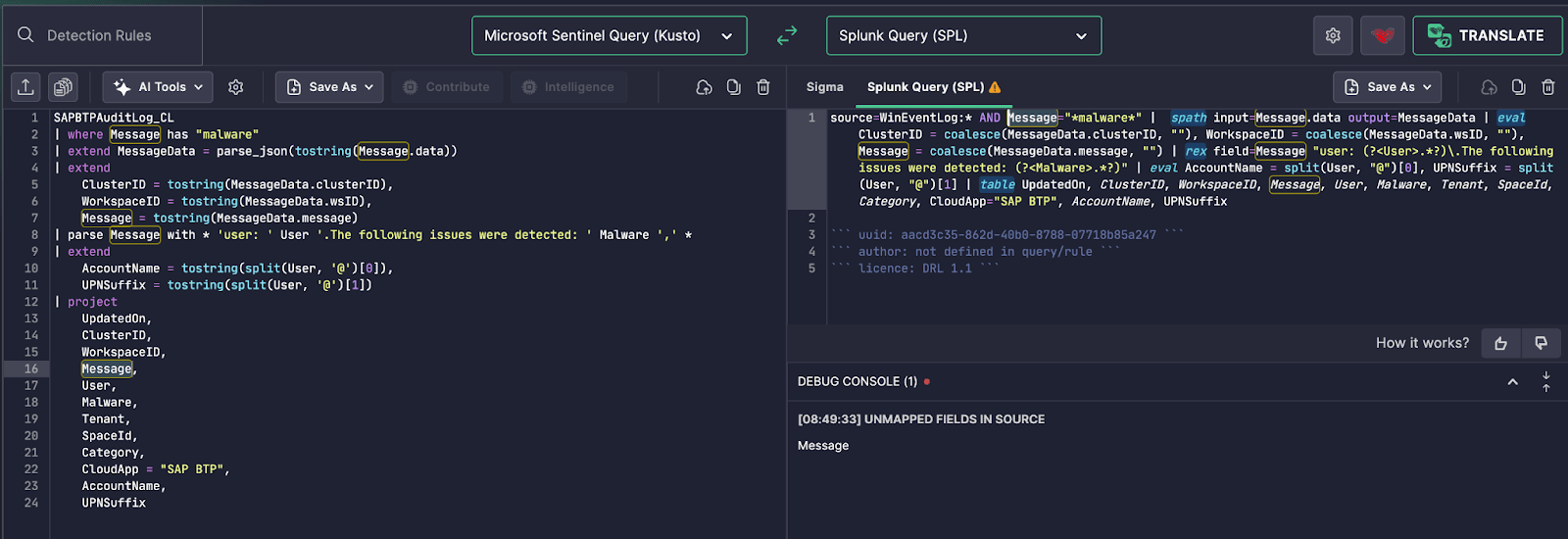The height and width of the screenshot is (539, 1568).
Task: Switch to the Sigma tab
Action: [824, 87]
